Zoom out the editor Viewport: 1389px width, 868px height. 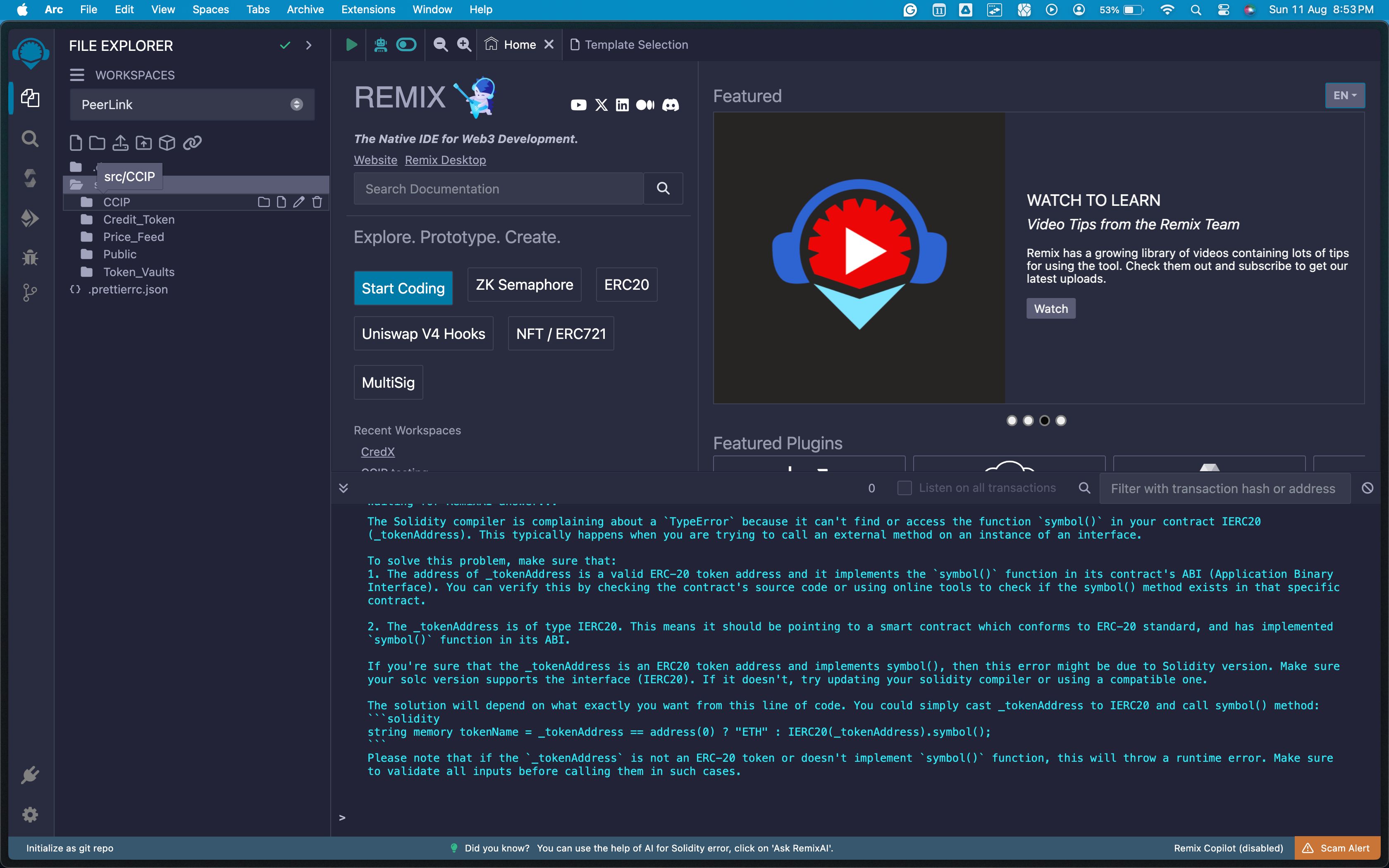440,45
